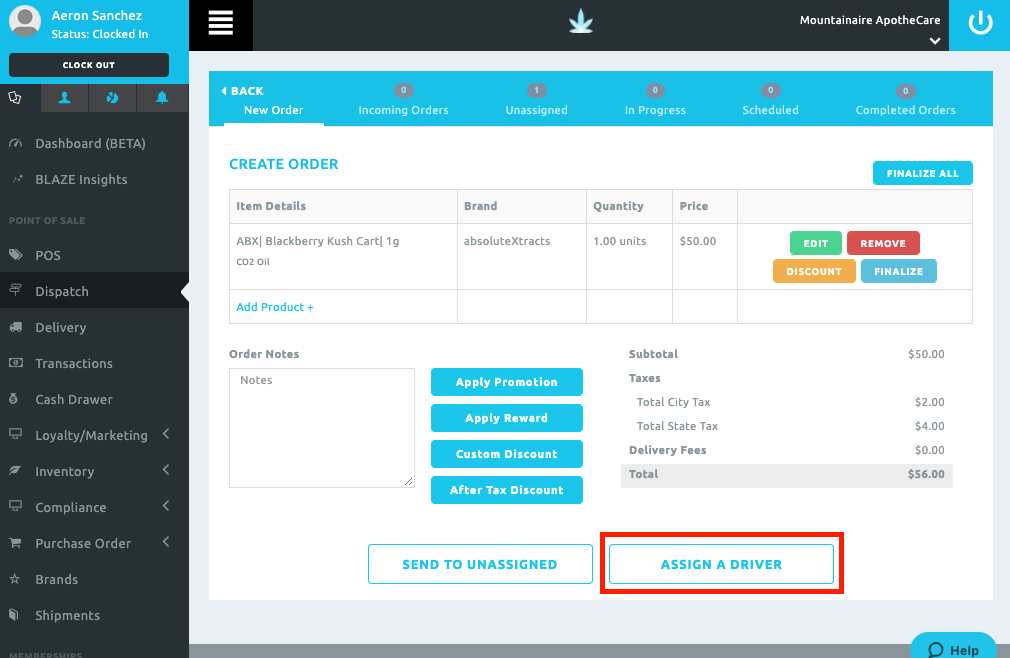Open the hamburger menu icon
1010x658 pixels.
click(x=220, y=24)
